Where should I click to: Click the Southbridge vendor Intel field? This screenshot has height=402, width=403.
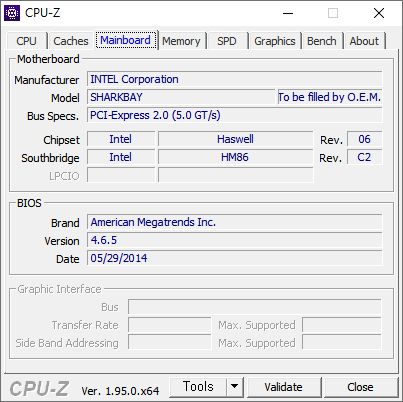tap(121, 157)
